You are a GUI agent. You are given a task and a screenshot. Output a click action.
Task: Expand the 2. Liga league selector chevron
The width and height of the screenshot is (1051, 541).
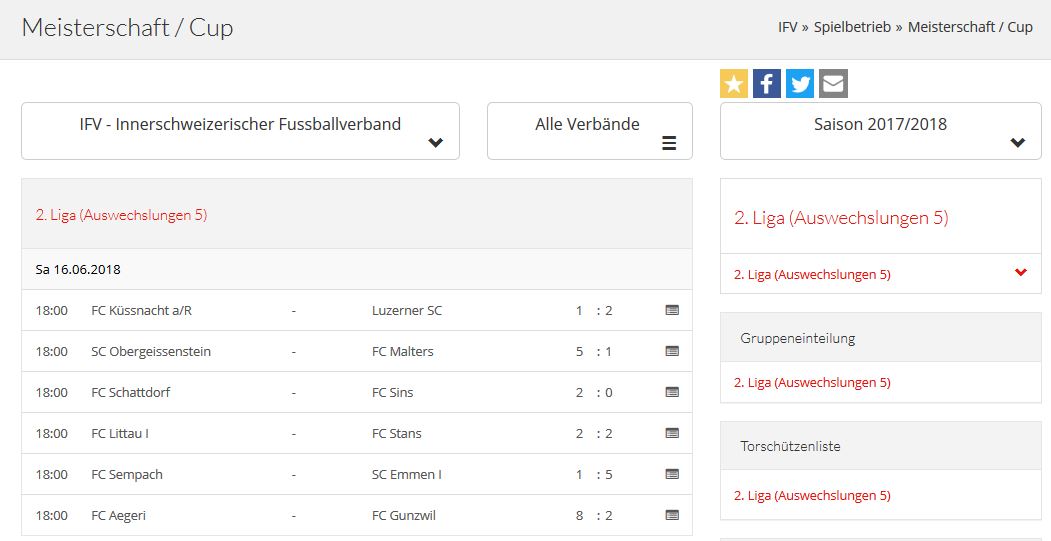1020,273
